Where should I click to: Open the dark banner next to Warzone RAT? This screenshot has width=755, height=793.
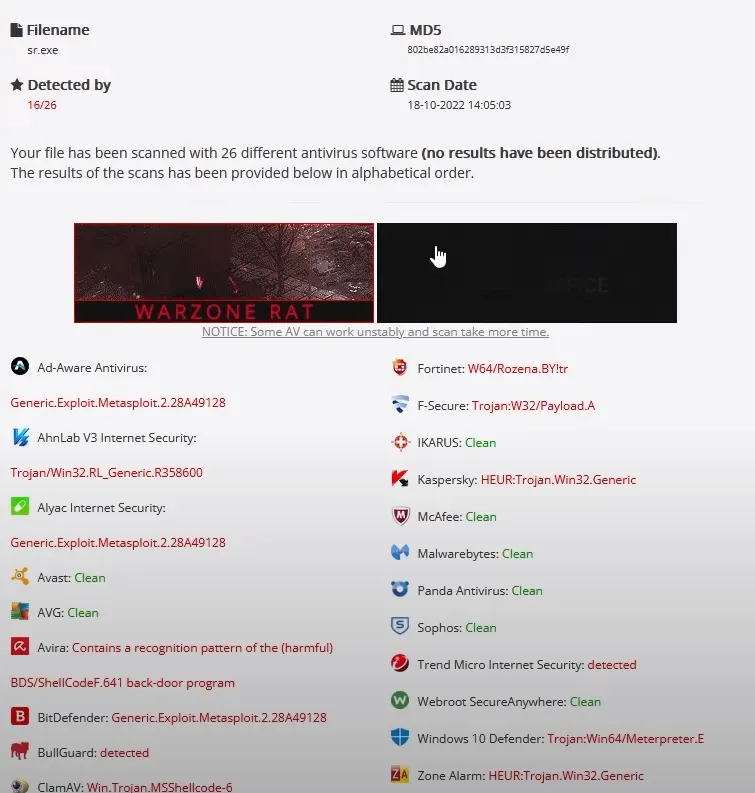click(527, 273)
